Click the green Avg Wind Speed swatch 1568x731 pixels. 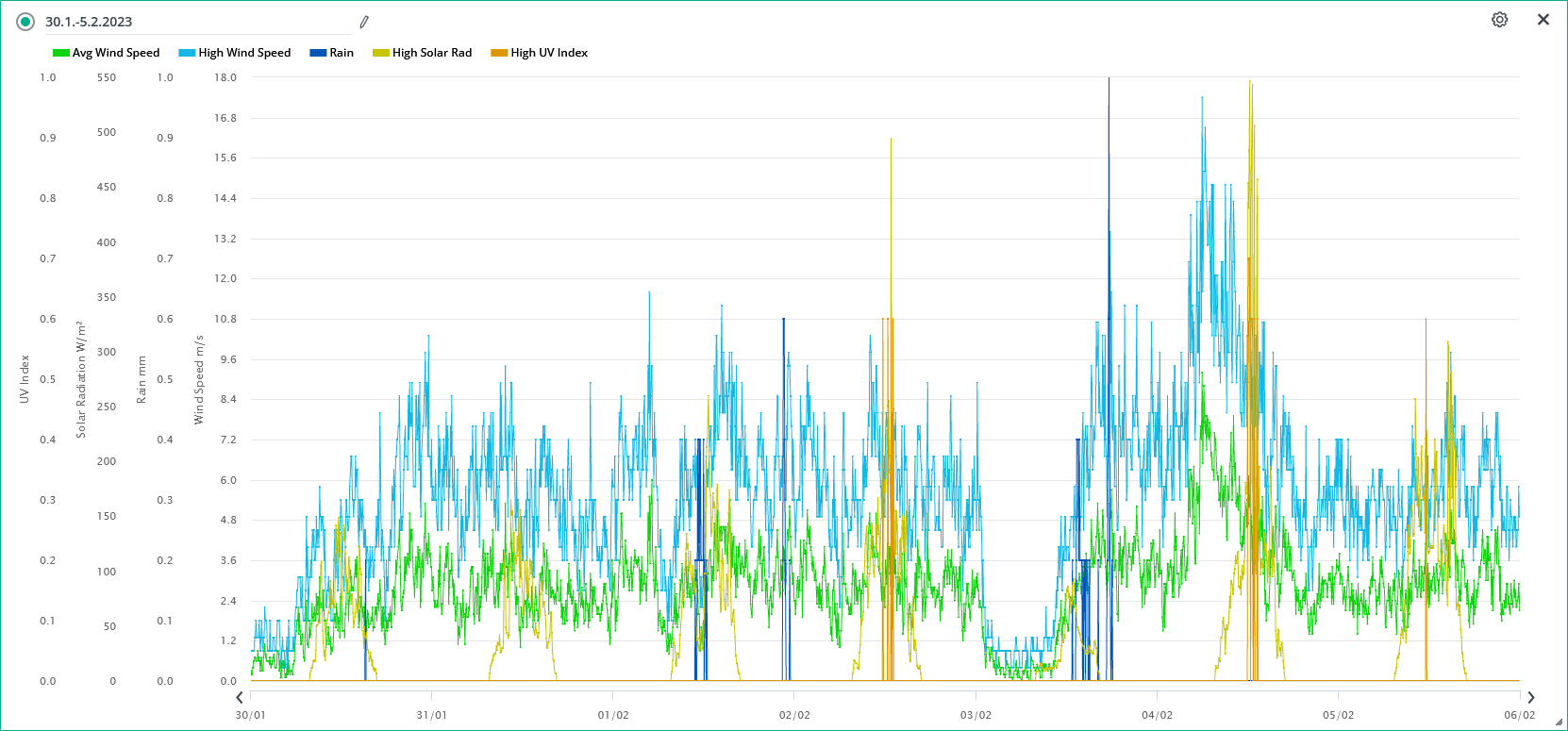pyautogui.click(x=61, y=53)
